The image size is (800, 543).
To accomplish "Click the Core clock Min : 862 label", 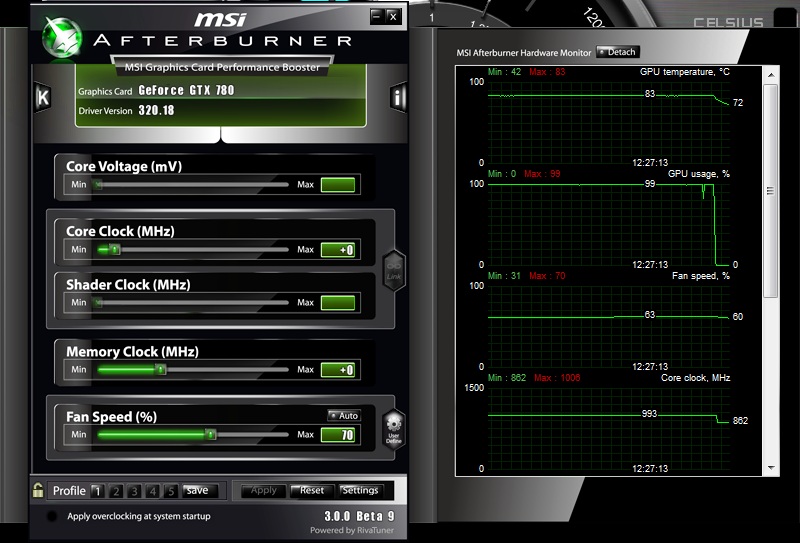I will pos(507,378).
